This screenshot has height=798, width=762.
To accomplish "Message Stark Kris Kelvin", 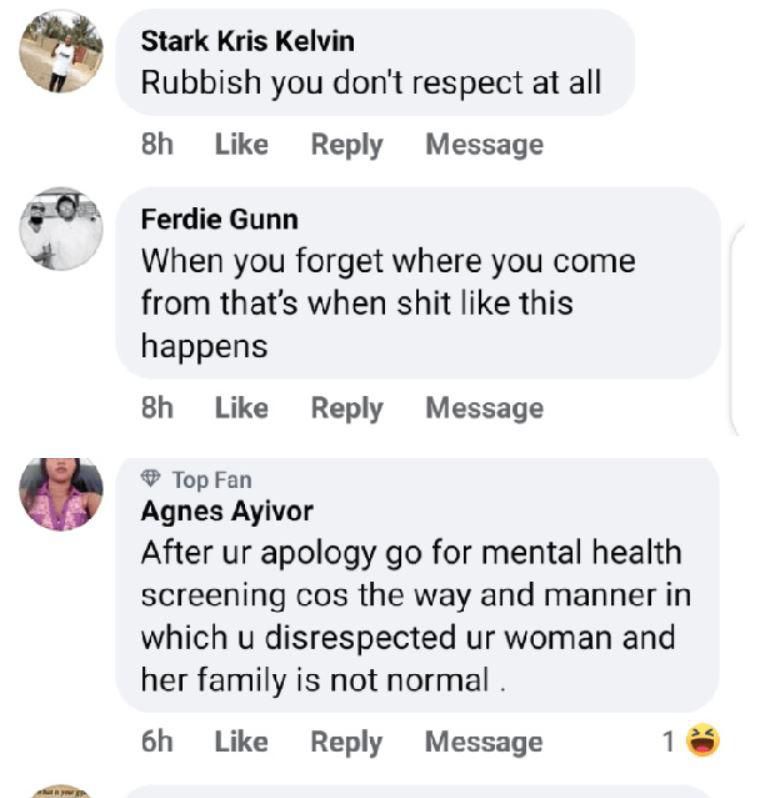I will click(484, 144).
